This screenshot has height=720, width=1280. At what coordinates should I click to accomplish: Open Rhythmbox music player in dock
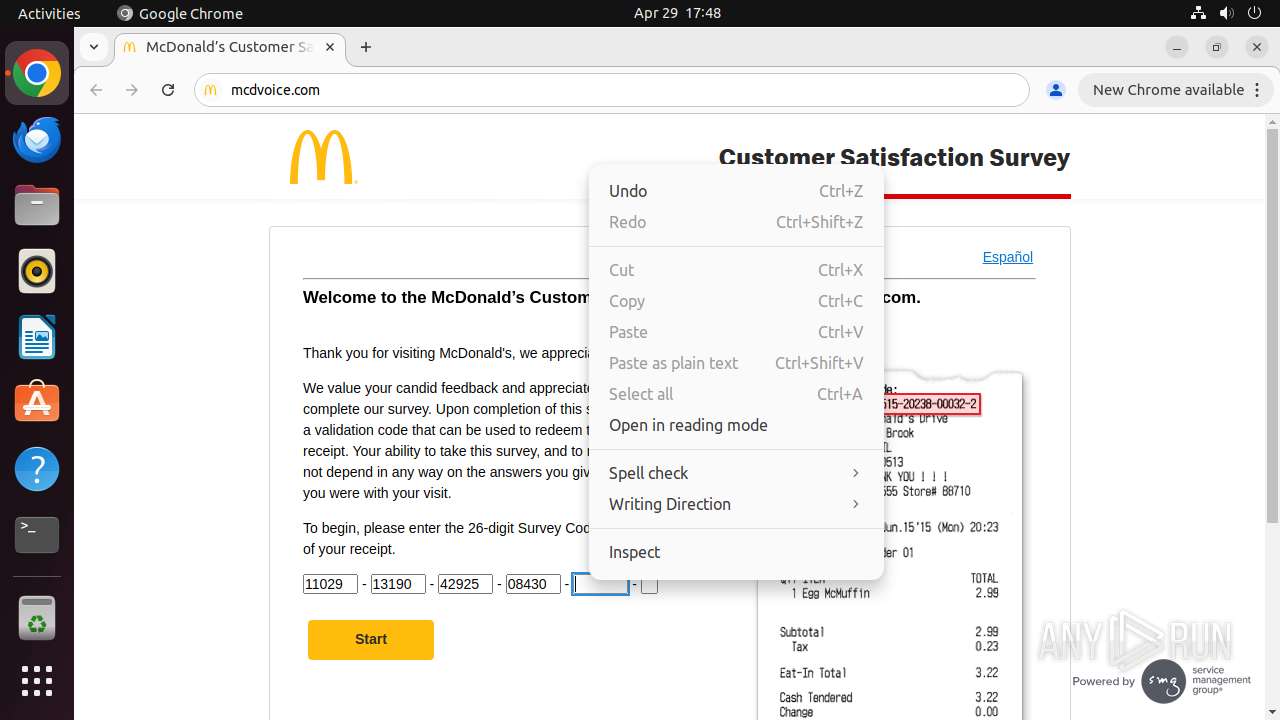tap(37, 272)
